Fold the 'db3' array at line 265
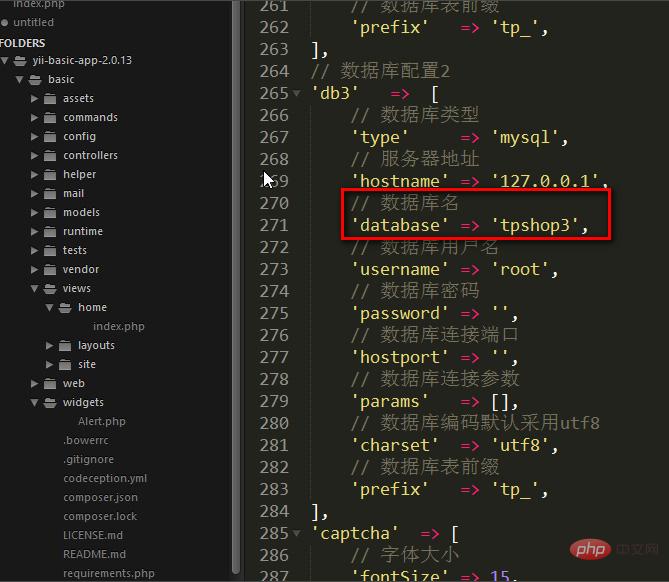 298,93
